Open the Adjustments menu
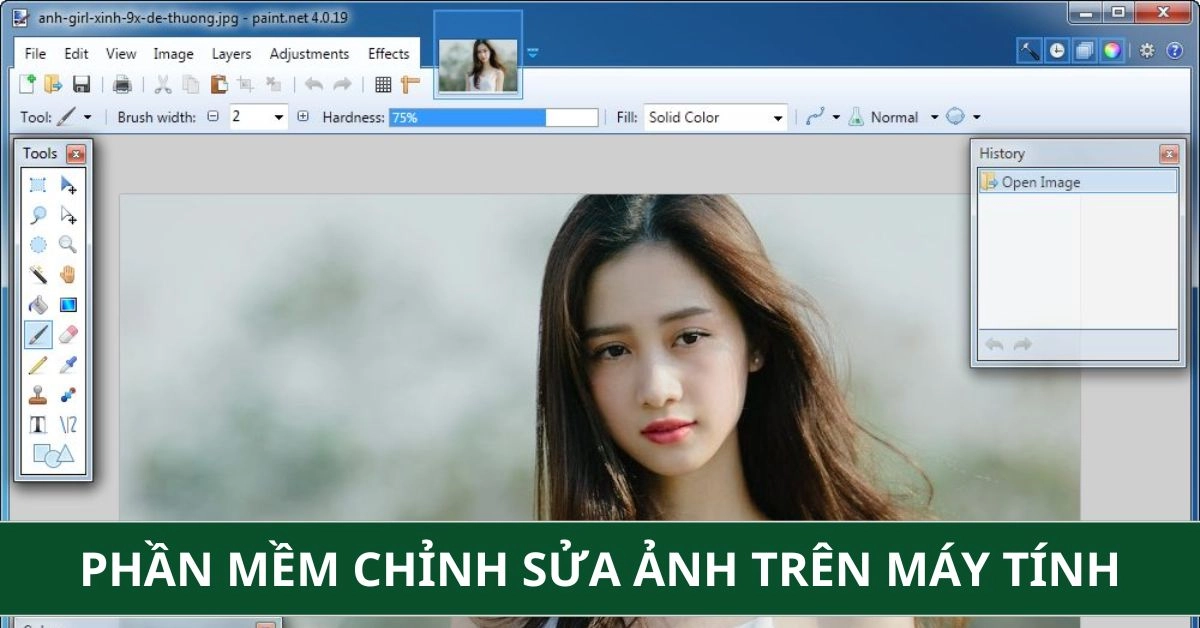Screen dimensions: 1200x628 [309, 54]
